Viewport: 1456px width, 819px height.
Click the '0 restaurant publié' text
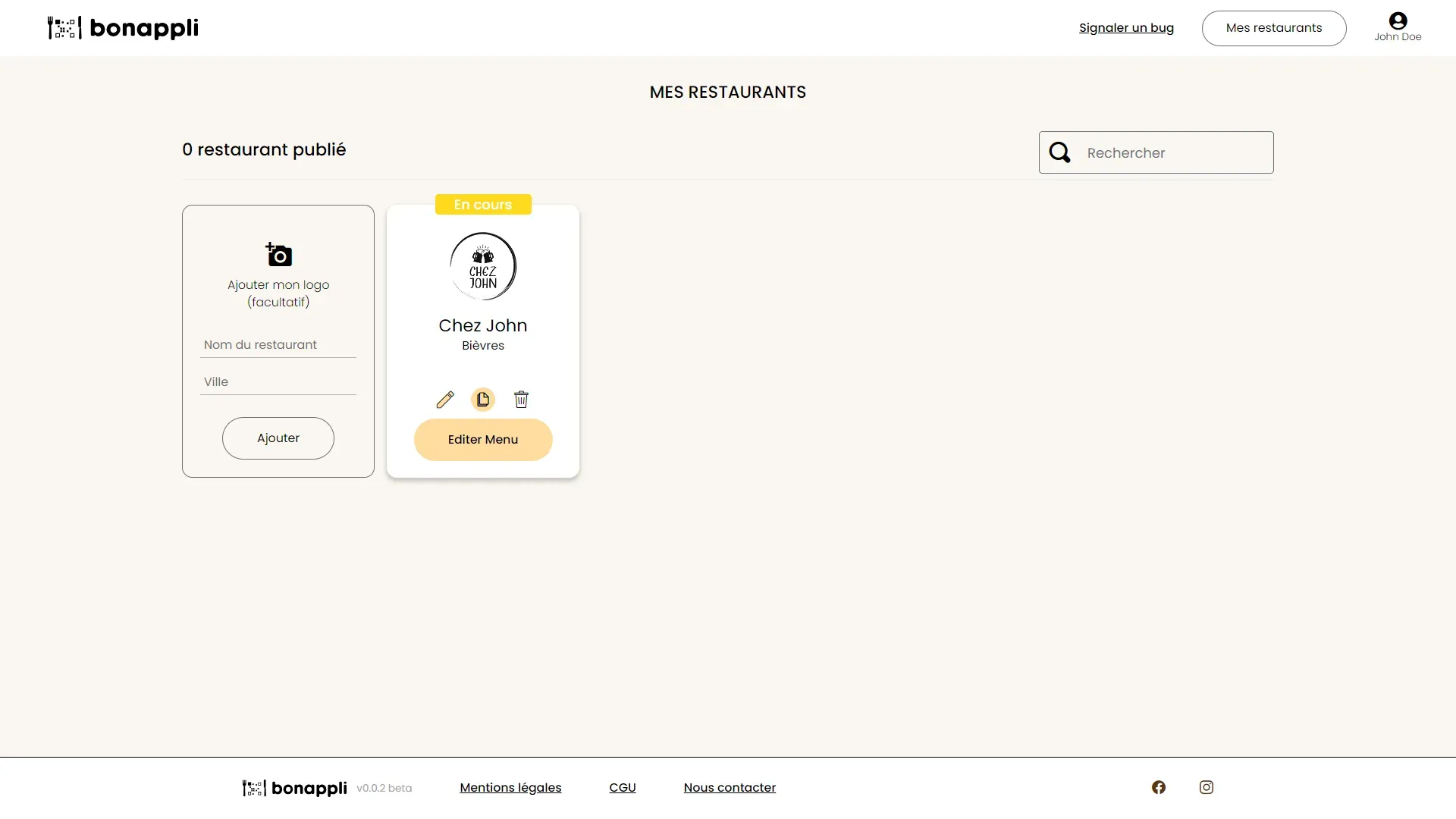pos(264,149)
